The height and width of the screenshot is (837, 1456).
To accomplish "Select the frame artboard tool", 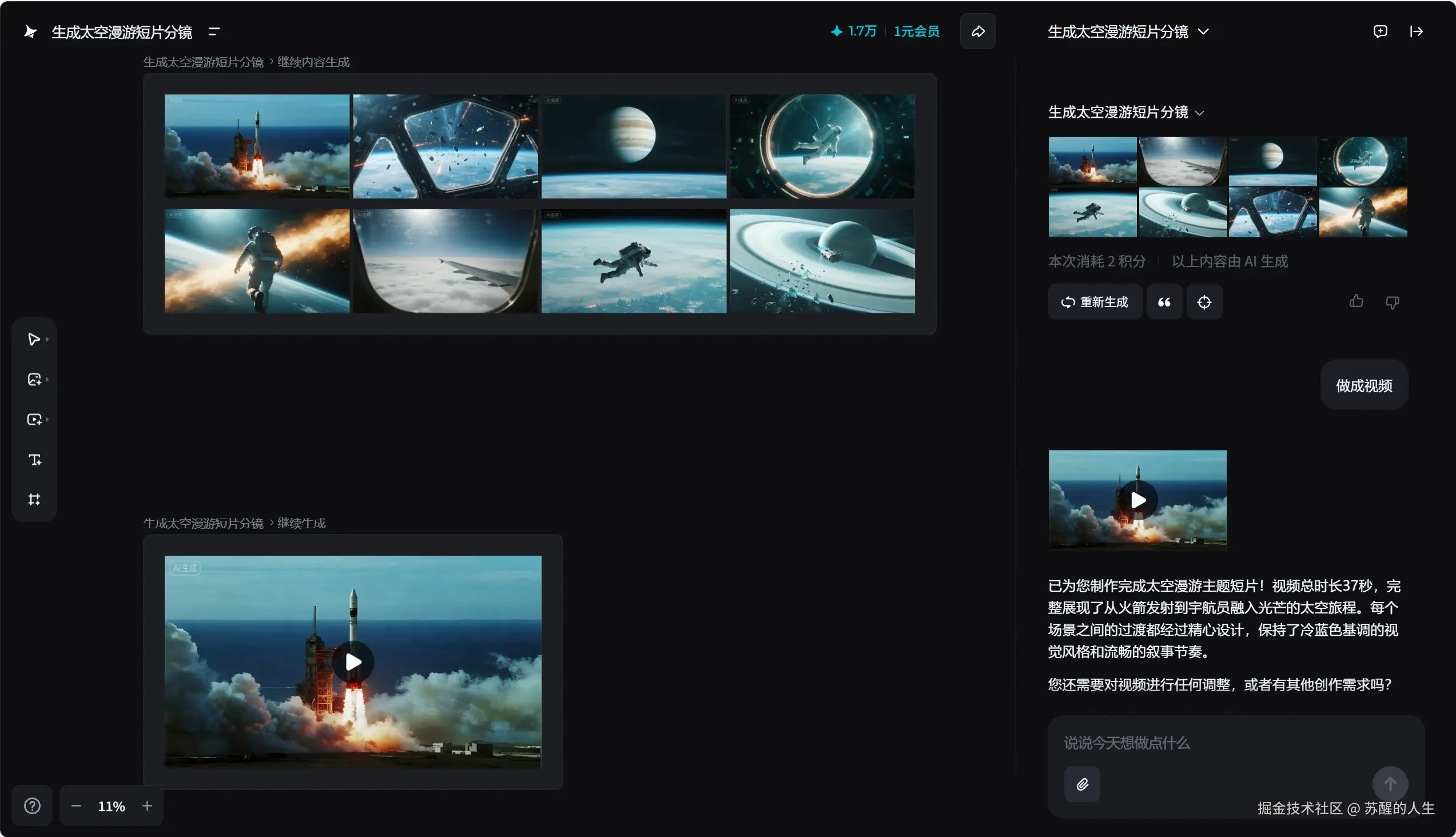I will pos(34,499).
